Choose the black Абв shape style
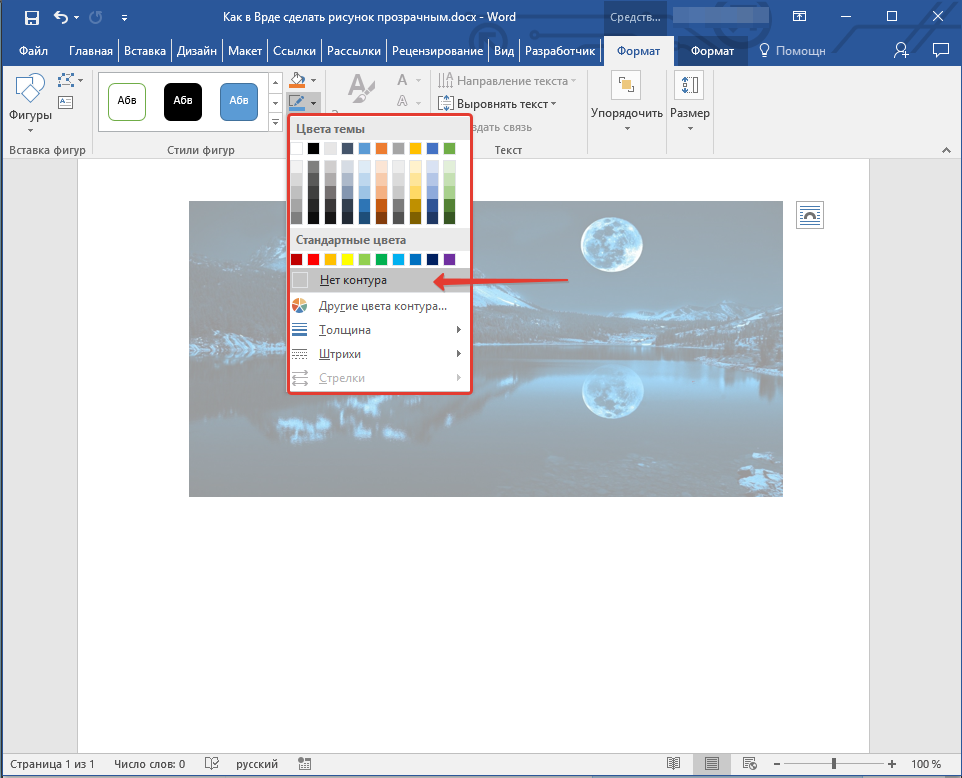Image resolution: width=962 pixels, height=778 pixels. 183,101
